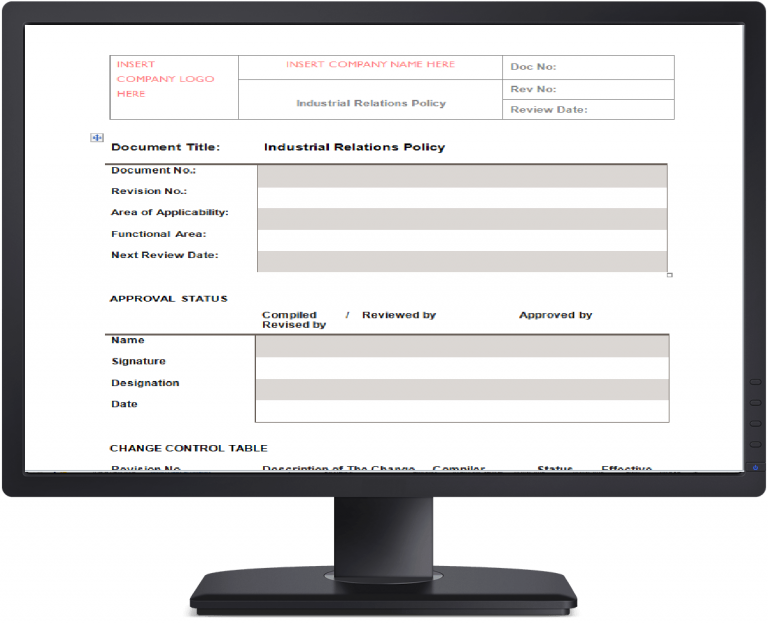Click the Review Date: header cell

(587, 110)
